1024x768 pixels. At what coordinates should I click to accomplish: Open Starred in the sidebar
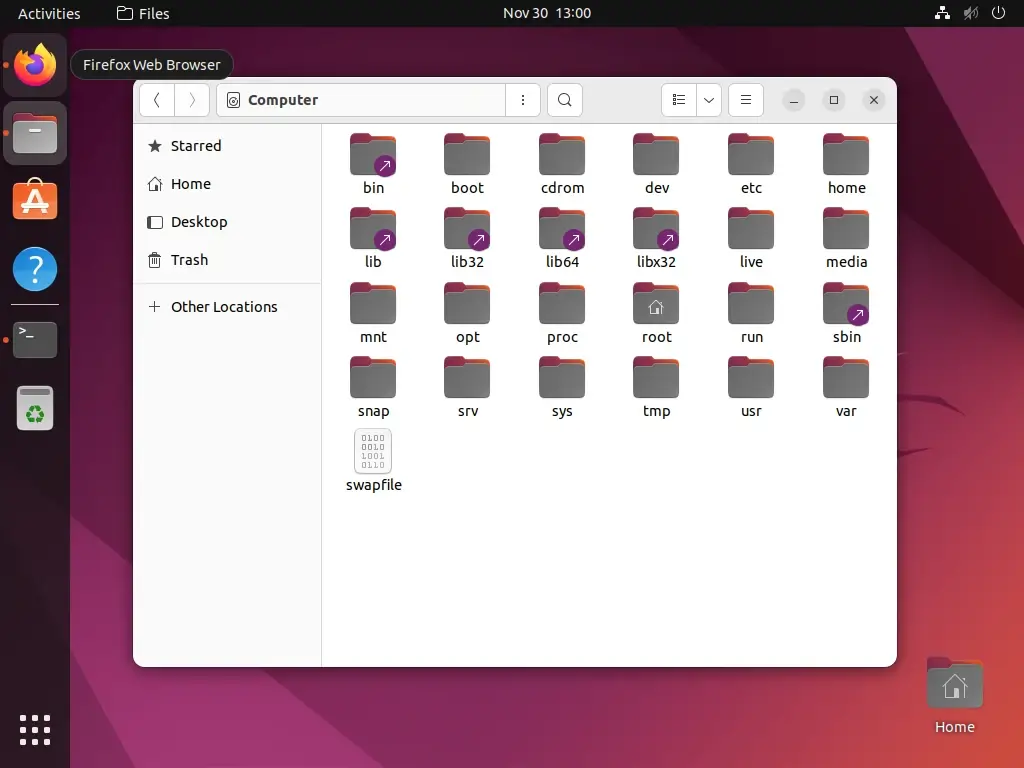coord(227,146)
